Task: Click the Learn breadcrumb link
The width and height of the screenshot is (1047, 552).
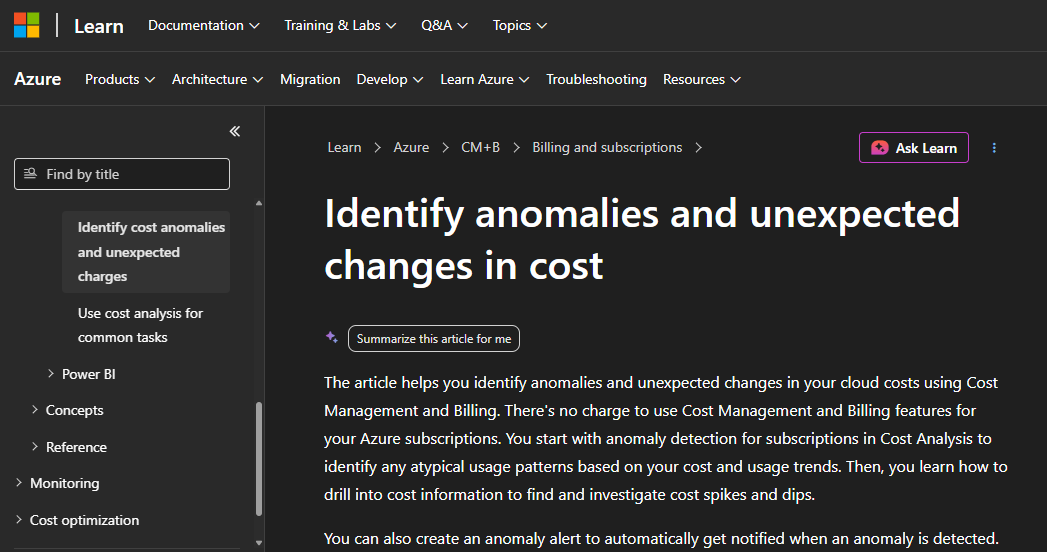Action: tap(344, 148)
